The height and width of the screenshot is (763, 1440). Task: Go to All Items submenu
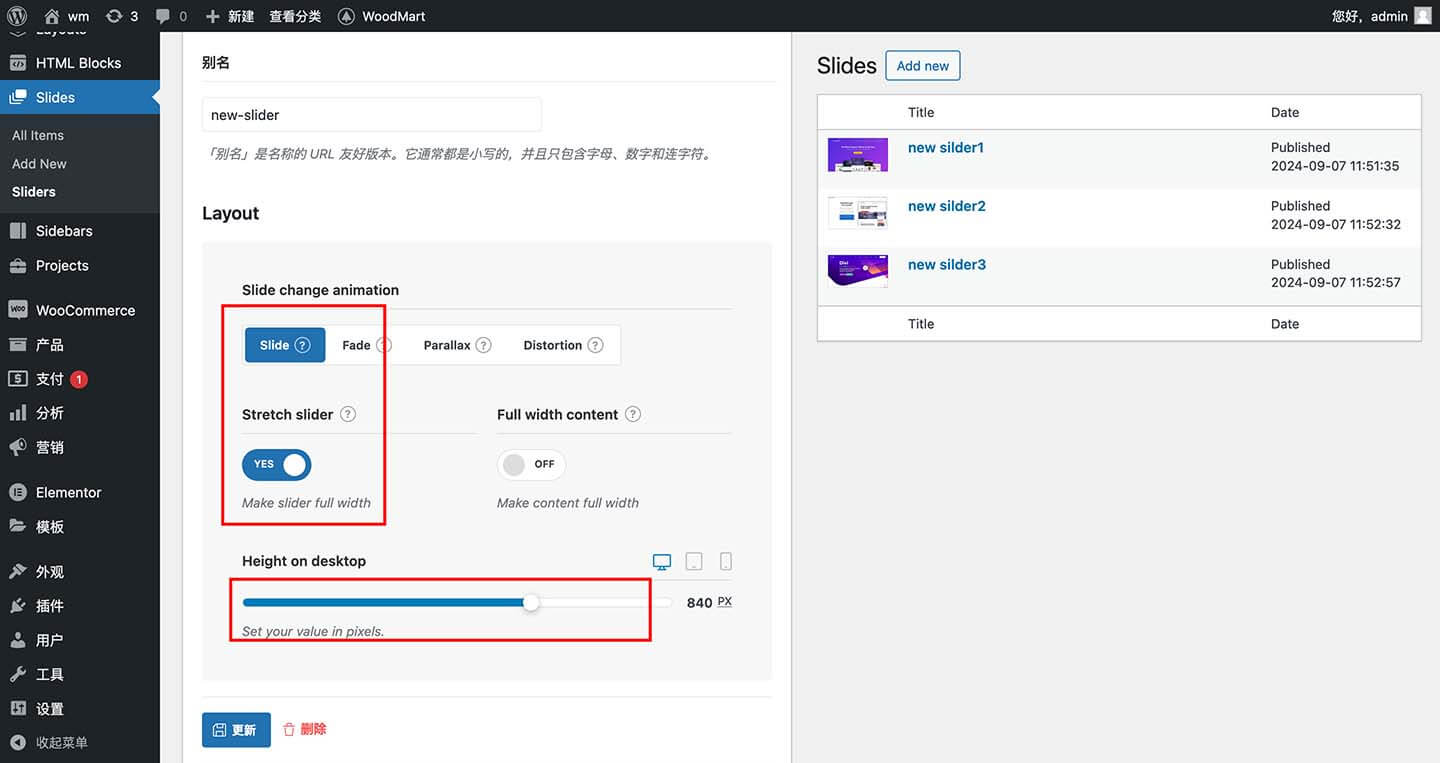pos(38,136)
